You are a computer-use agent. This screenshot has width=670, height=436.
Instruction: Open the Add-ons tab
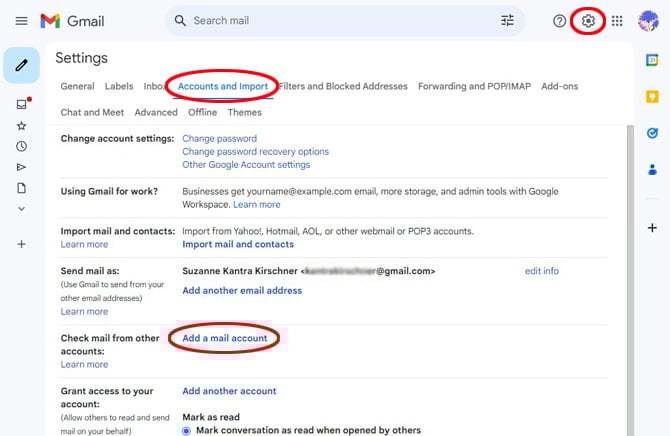coord(560,86)
